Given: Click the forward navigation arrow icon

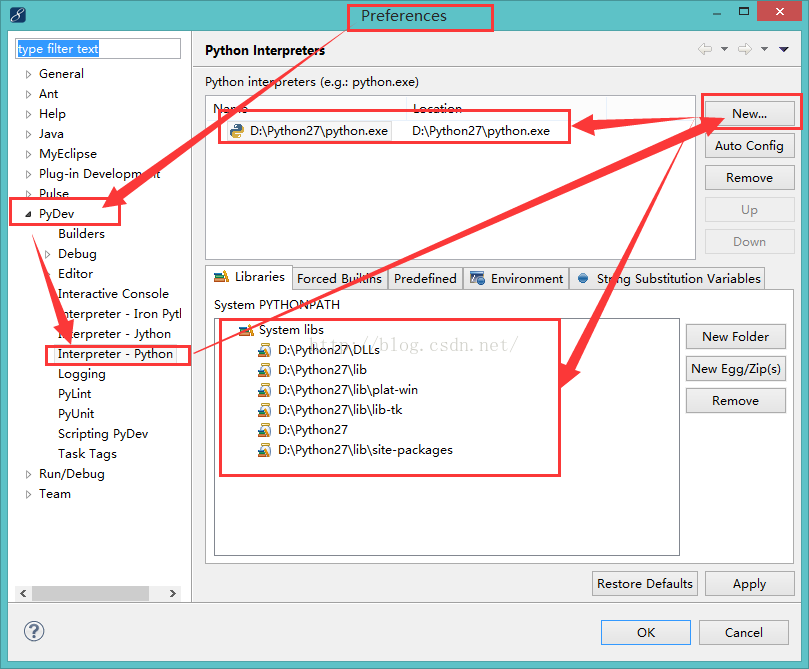Looking at the screenshot, I should [745, 49].
